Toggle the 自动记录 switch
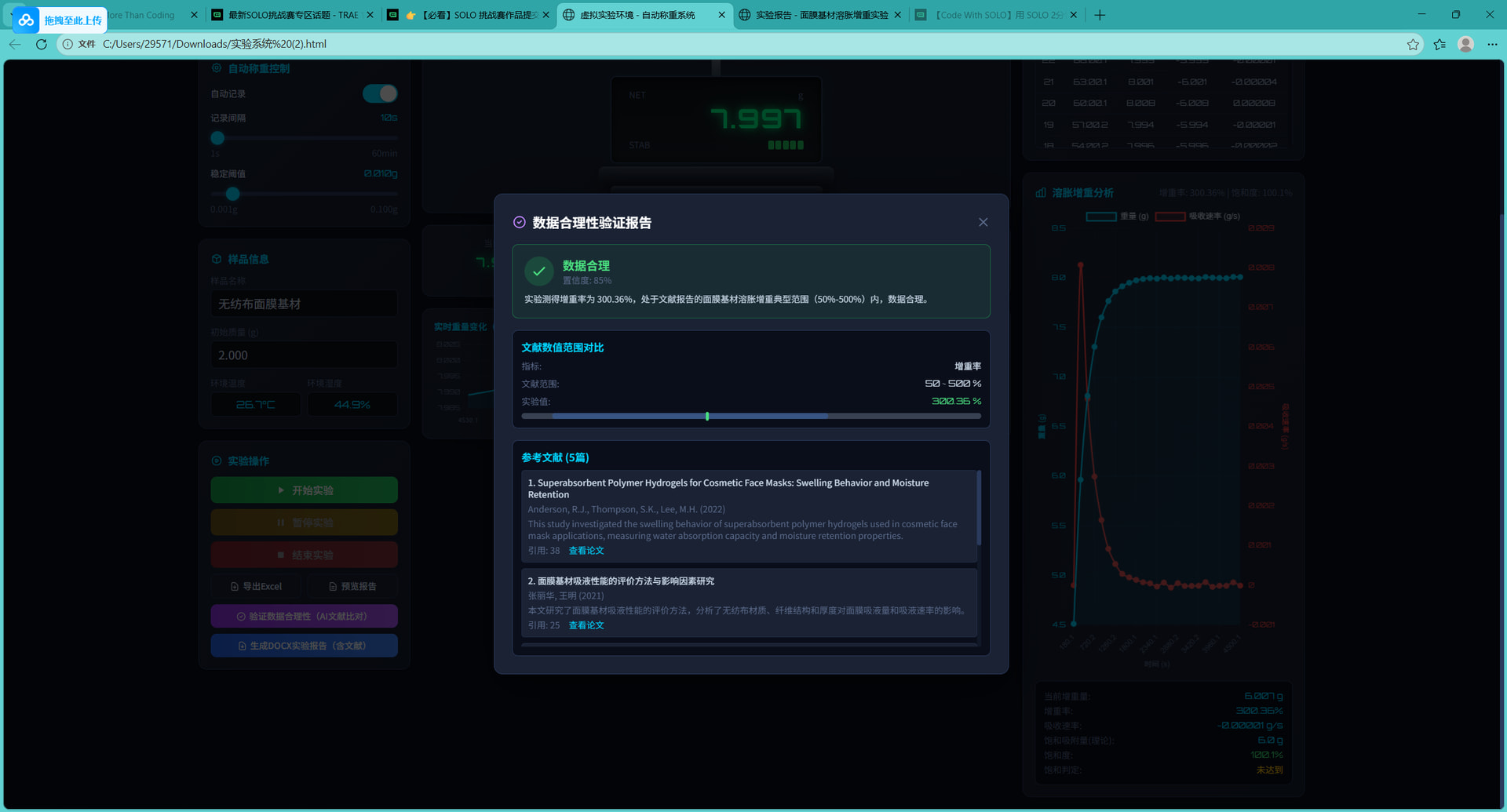1507x812 pixels. 380,93
